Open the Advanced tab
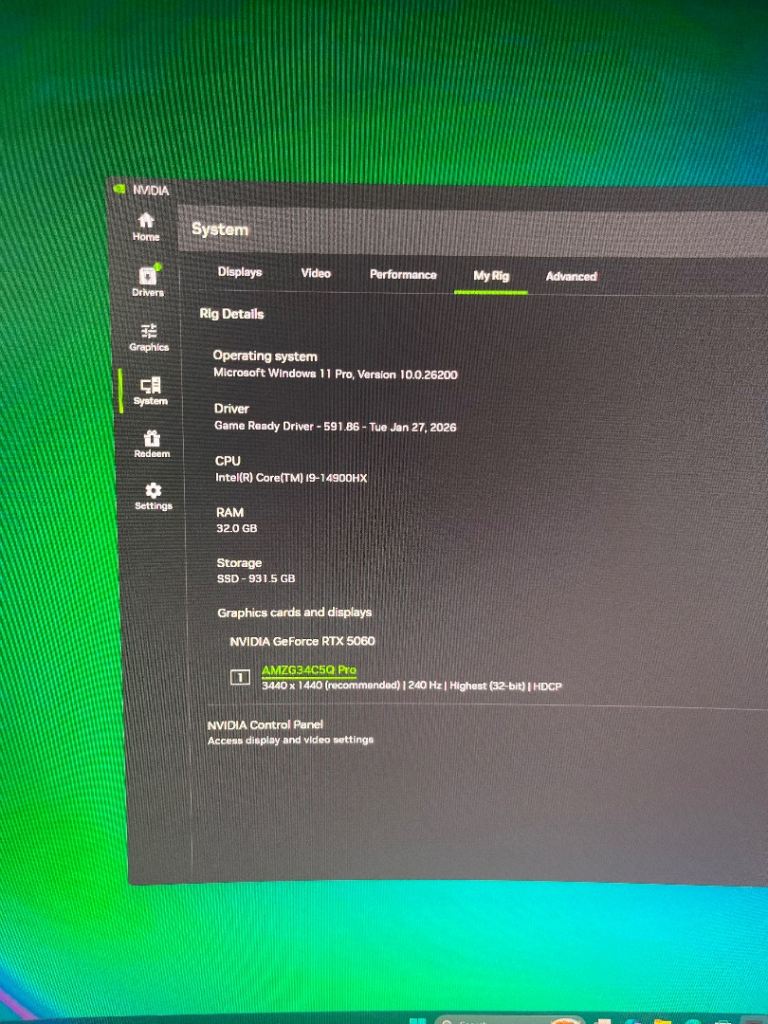 pos(571,277)
